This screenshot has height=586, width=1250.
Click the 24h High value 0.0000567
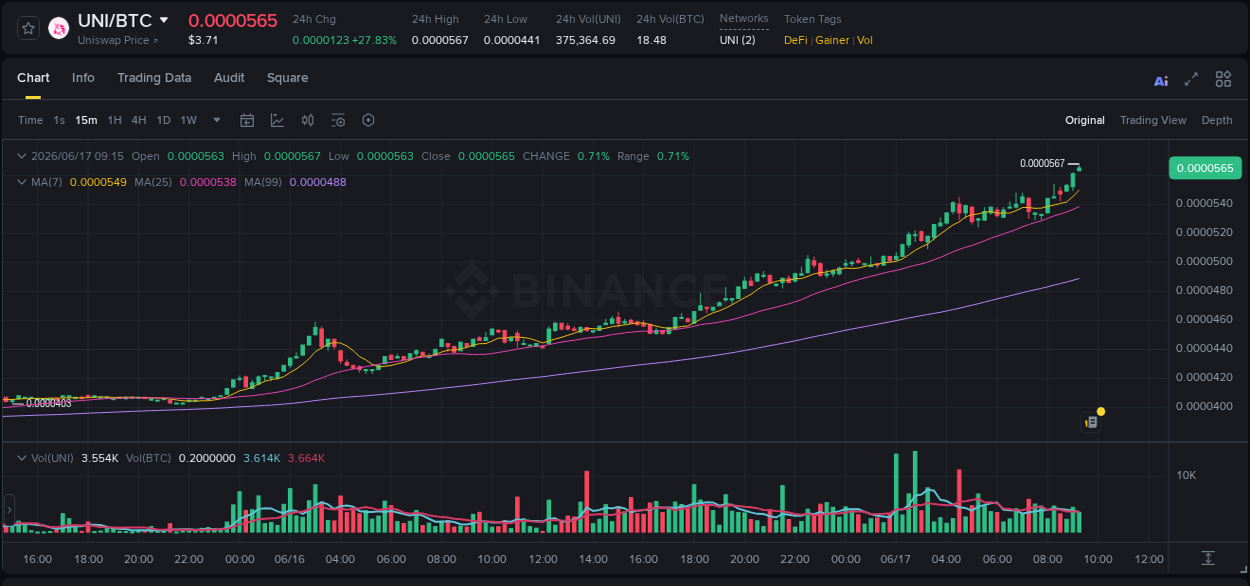[x=440, y=40]
